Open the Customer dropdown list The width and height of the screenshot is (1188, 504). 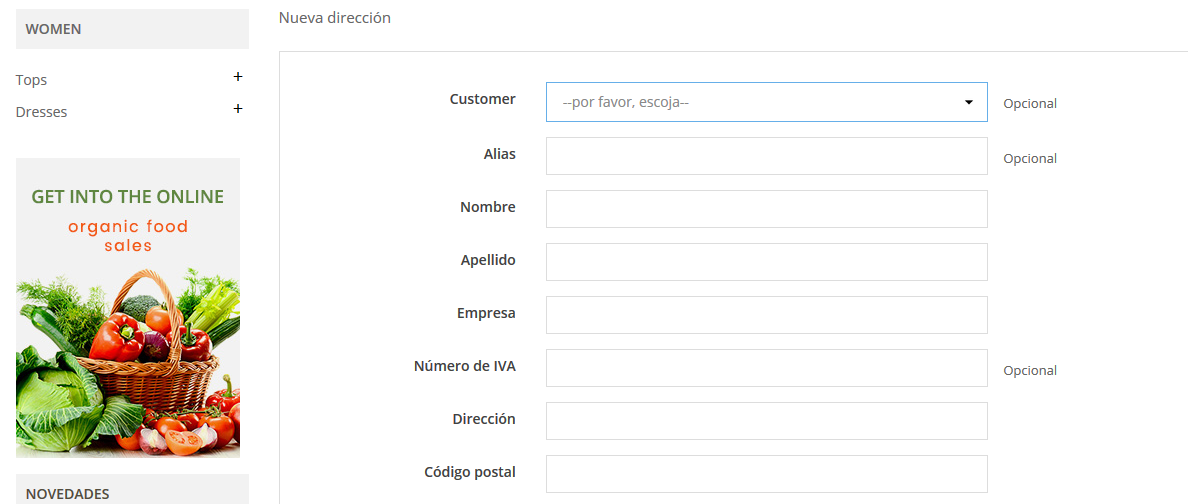point(766,102)
